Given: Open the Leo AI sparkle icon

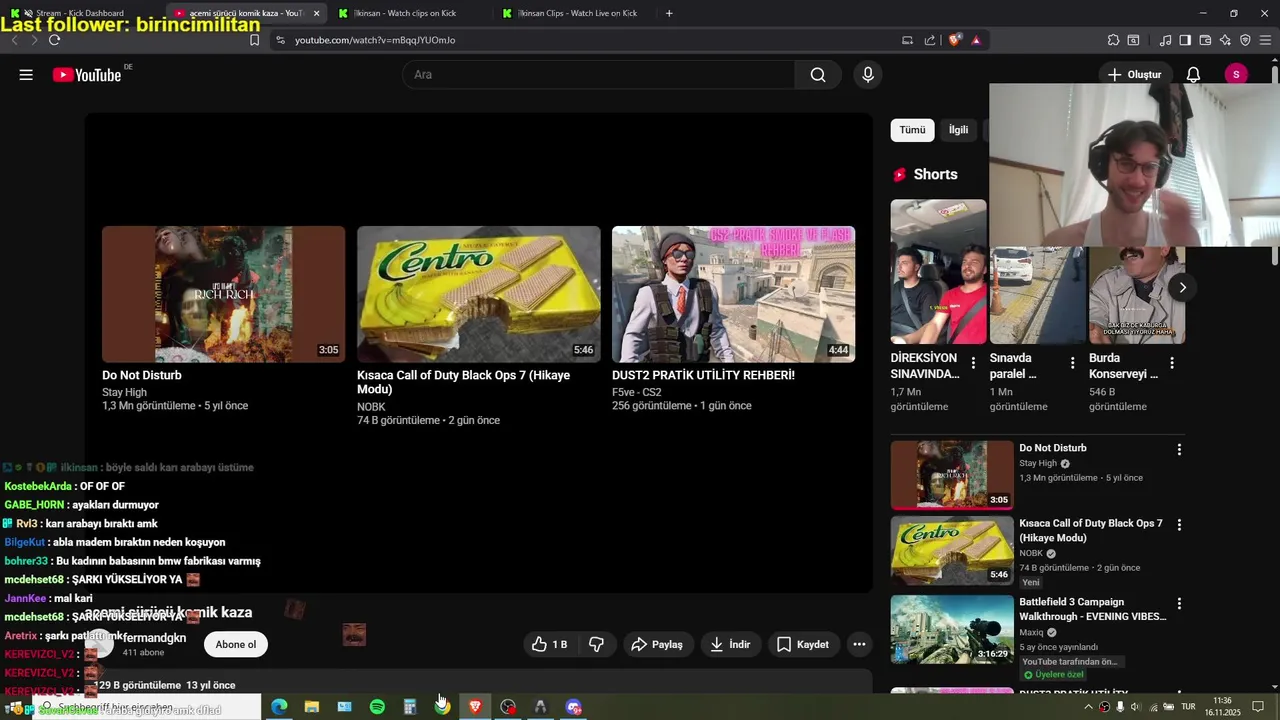Looking at the screenshot, I should 1225,40.
